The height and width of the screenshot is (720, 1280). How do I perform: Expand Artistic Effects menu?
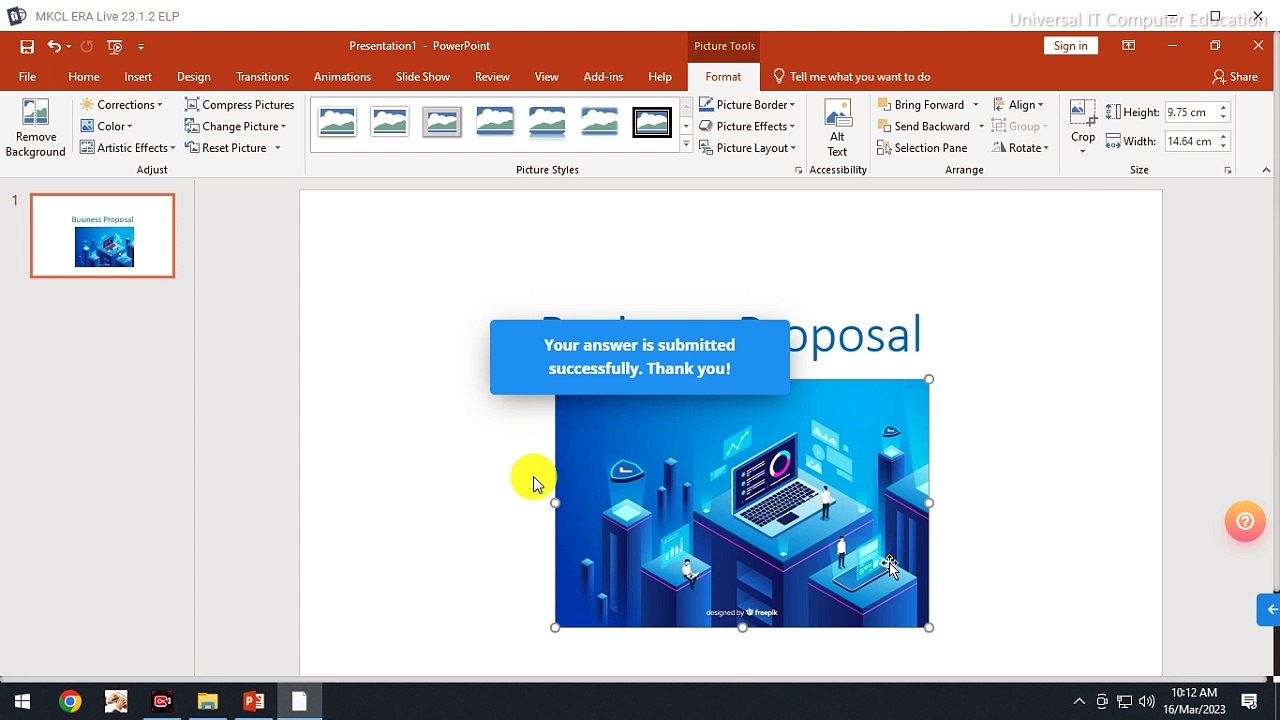click(x=127, y=148)
